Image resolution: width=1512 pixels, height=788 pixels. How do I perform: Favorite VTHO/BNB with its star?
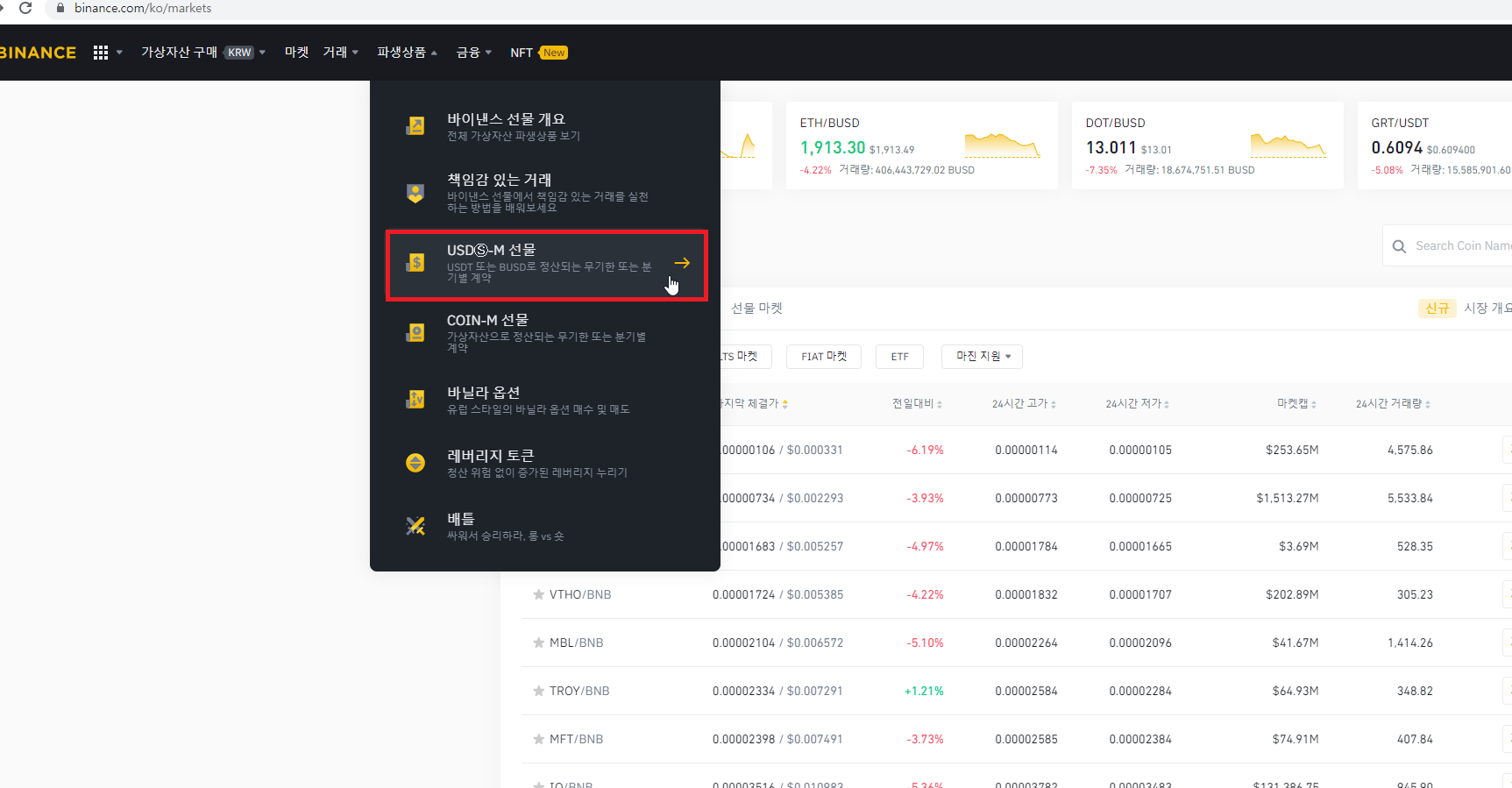[x=538, y=594]
